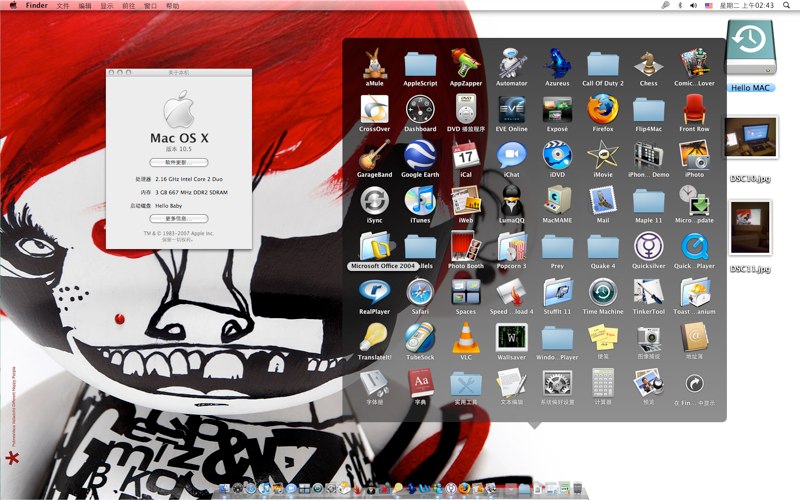Launch EVE Online
The image size is (800, 500).
pos(511,109)
